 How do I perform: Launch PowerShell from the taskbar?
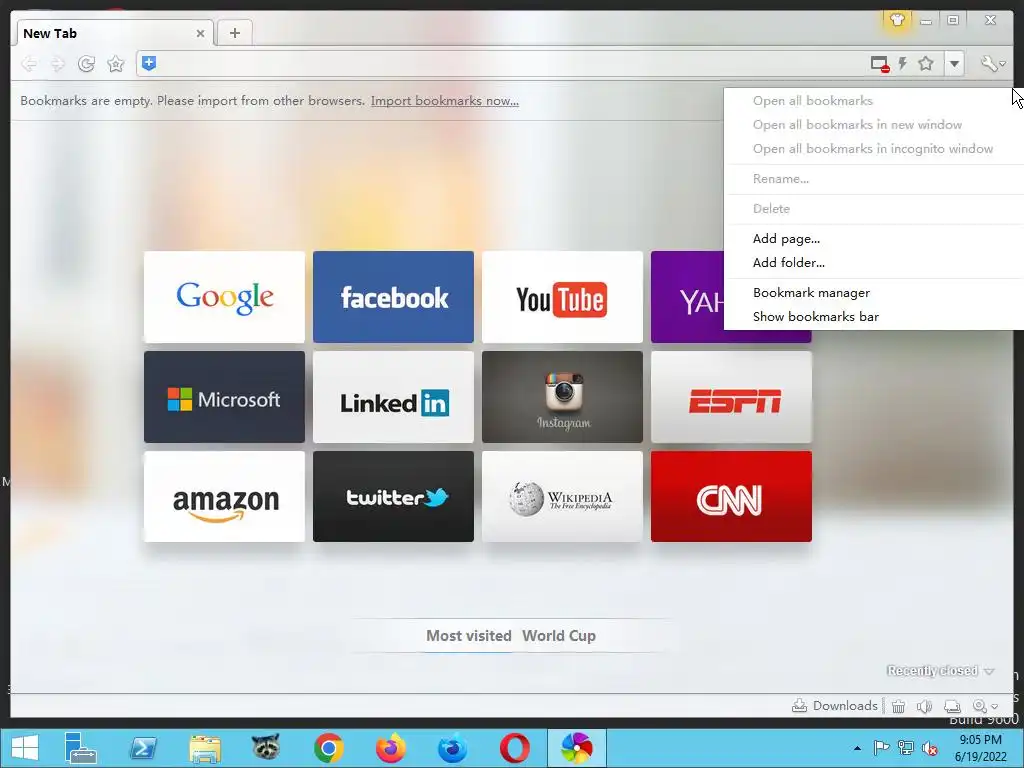[143, 748]
